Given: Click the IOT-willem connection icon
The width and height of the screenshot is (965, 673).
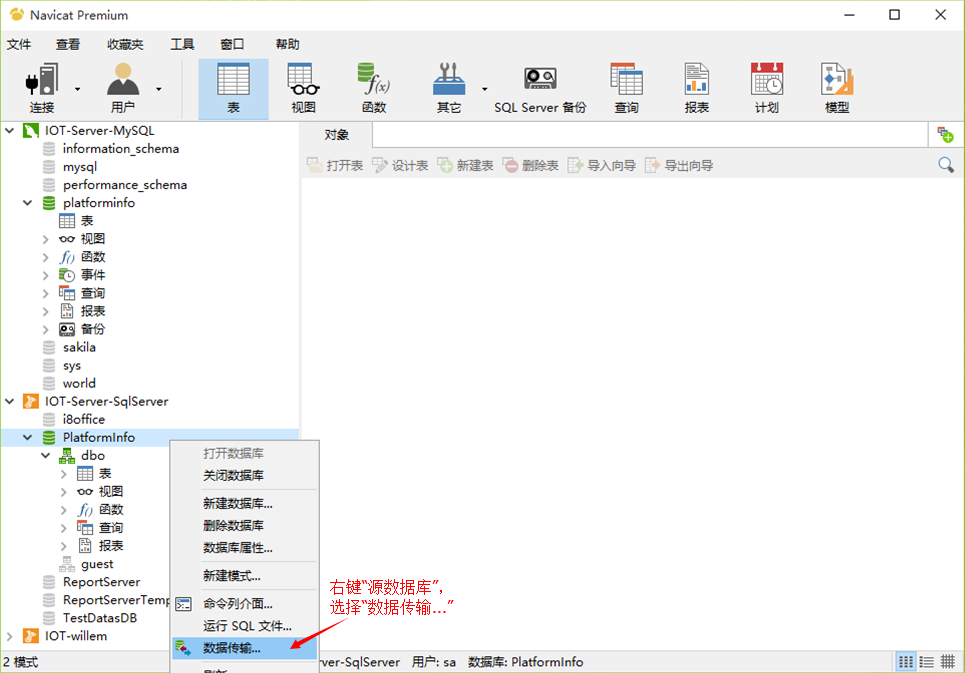Looking at the screenshot, I should tap(31, 635).
